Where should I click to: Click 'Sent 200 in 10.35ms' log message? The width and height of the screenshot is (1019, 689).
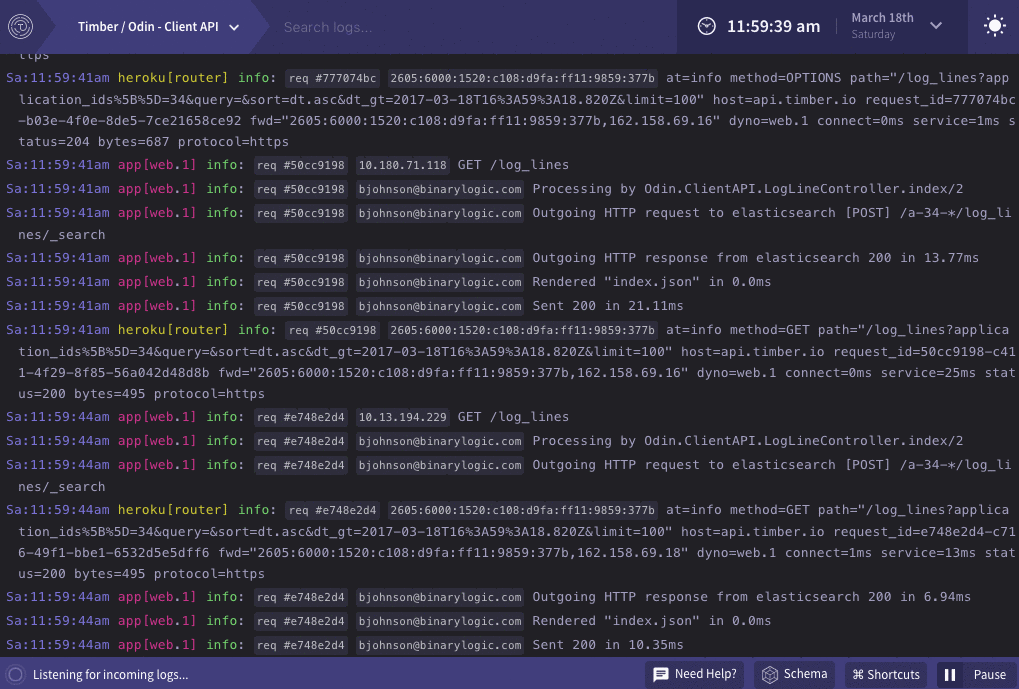pos(608,645)
